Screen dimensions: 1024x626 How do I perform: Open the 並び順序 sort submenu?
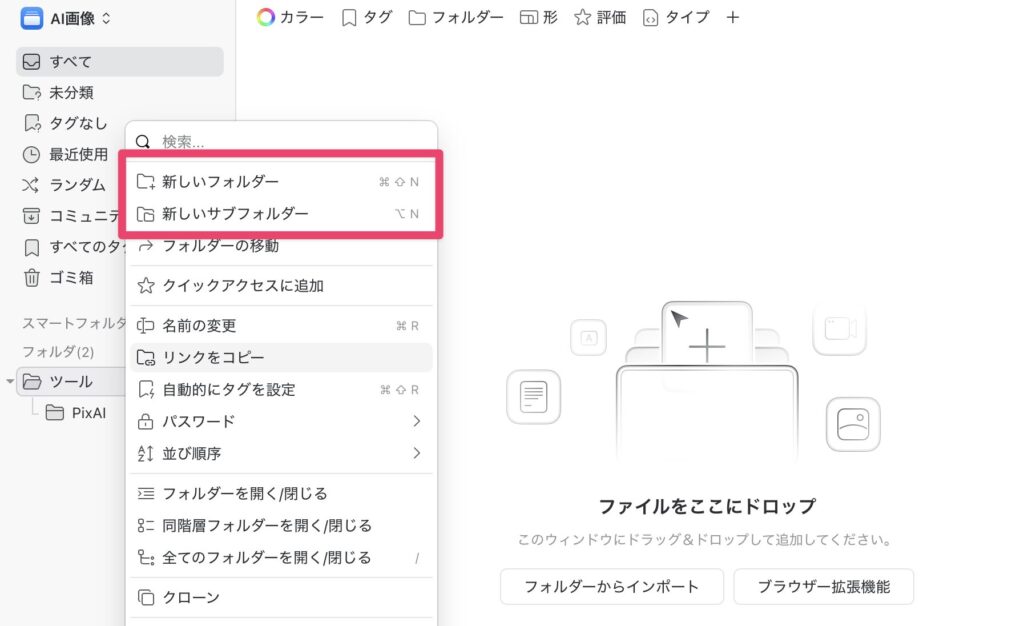(x=419, y=453)
